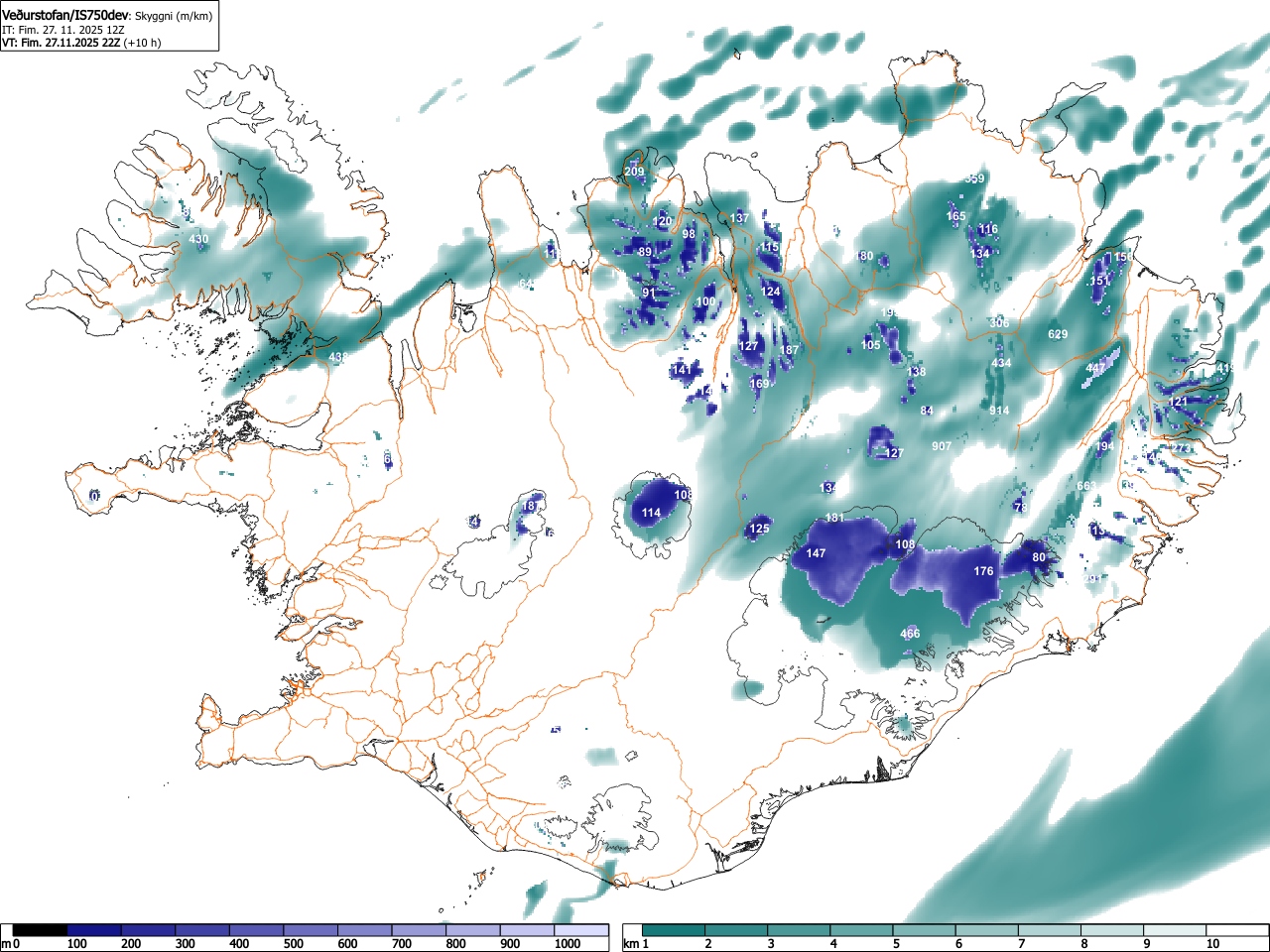1270x952 pixels.
Task: Click the visibility value '914' on the map
Action: pyautogui.click(x=999, y=411)
